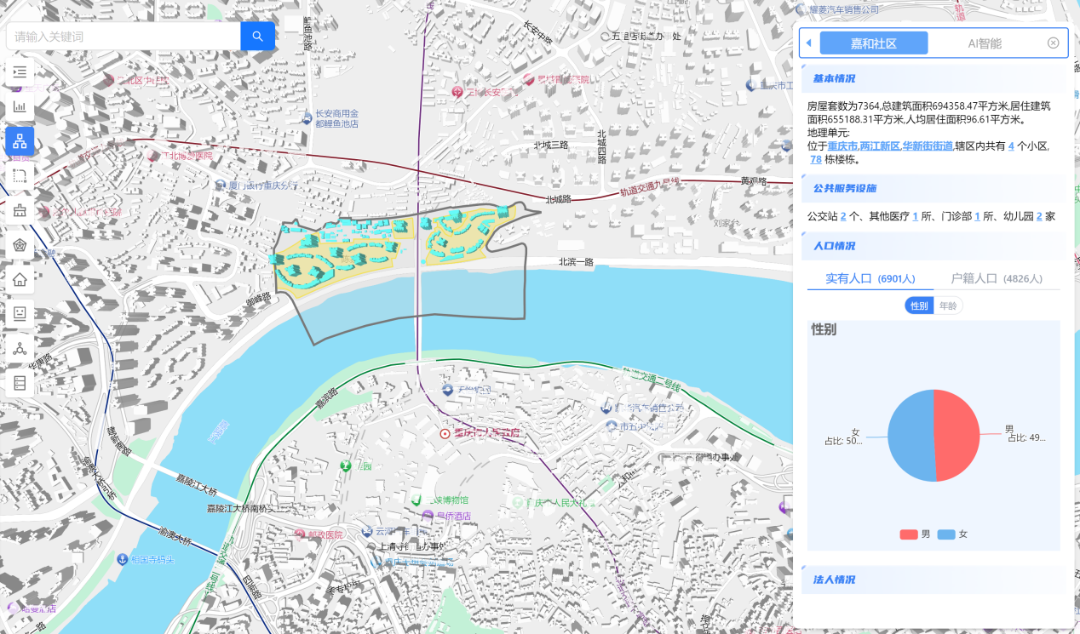This screenshot has width=1080, height=634.
Task: Click the blue 女 slice of pie chart
Action: (909, 436)
